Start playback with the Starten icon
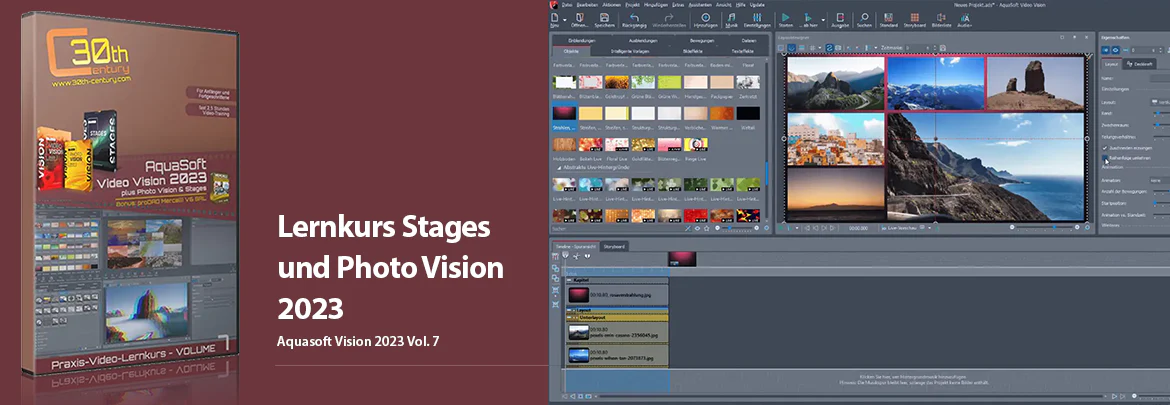The height and width of the screenshot is (405, 1170). coord(785,19)
